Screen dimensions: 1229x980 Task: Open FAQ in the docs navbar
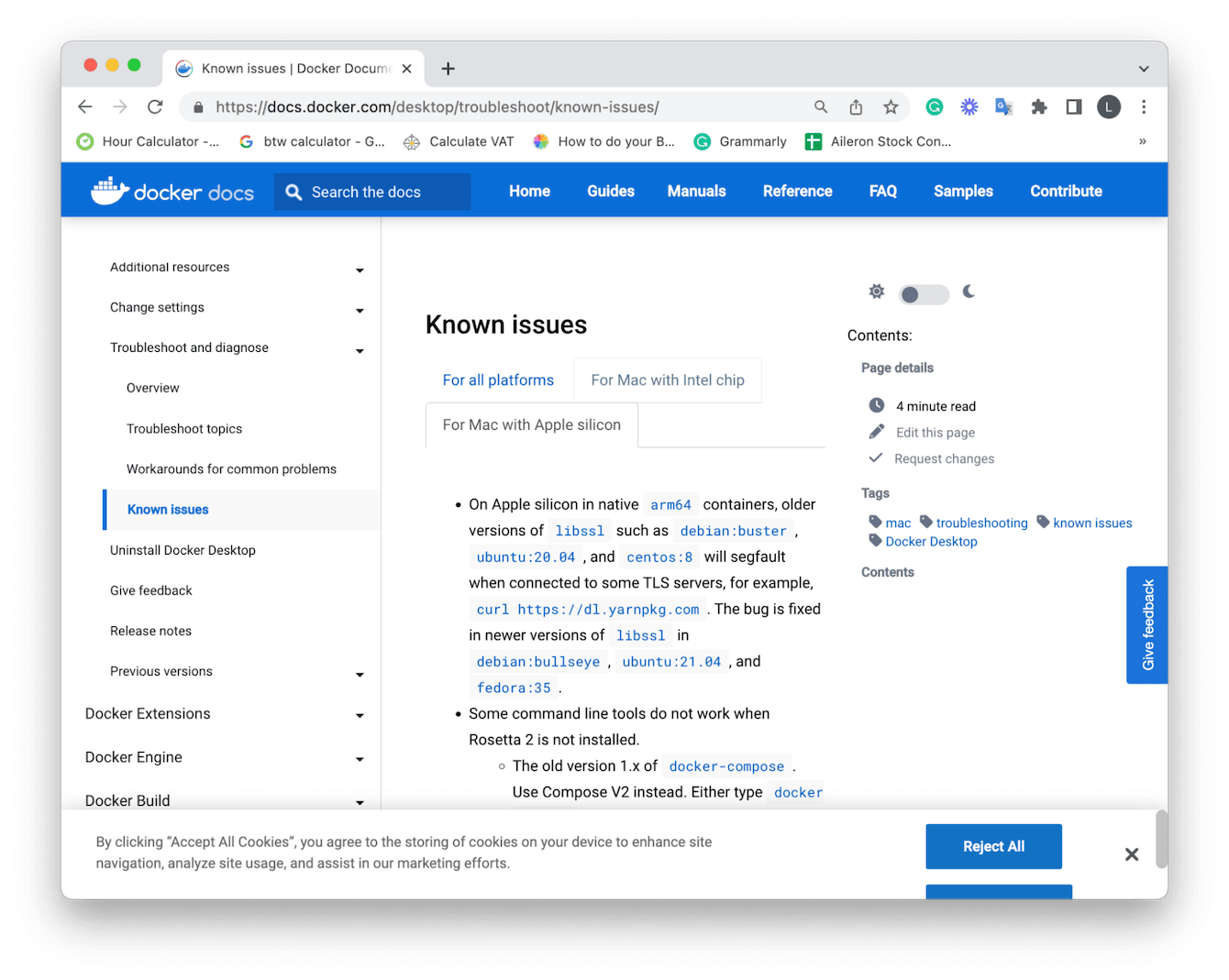pos(883,191)
